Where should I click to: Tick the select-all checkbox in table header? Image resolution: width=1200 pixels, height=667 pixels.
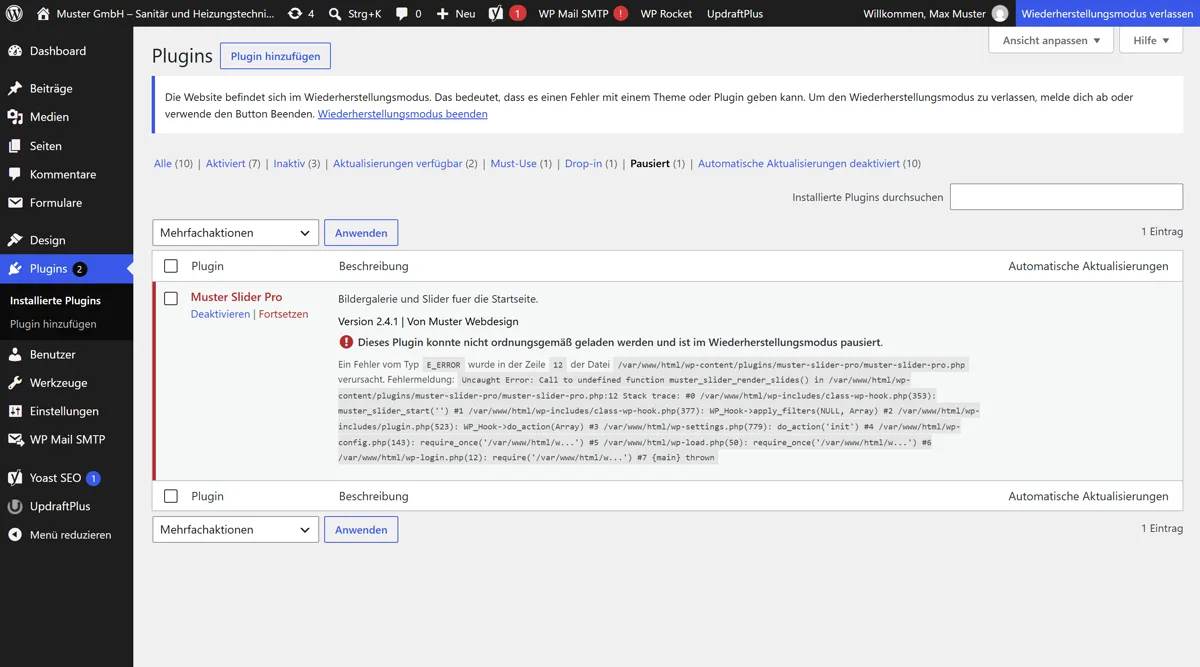171,266
